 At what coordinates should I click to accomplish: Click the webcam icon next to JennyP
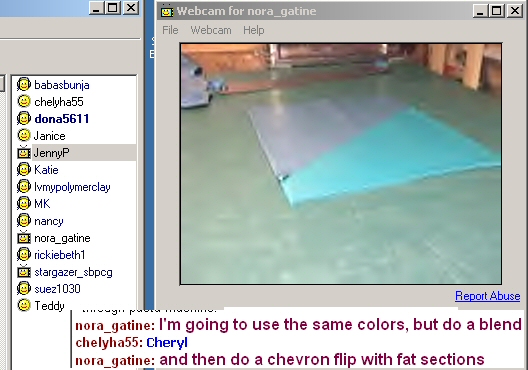click(x=24, y=153)
